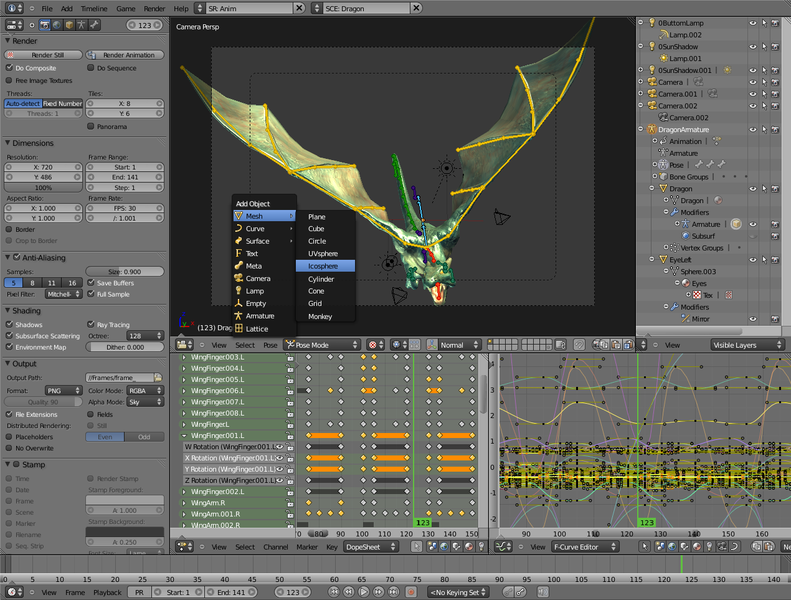Image resolution: width=791 pixels, height=600 pixels.
Task: Open the RGBA color mode dropdown
Action: click(x=145, y=391)
